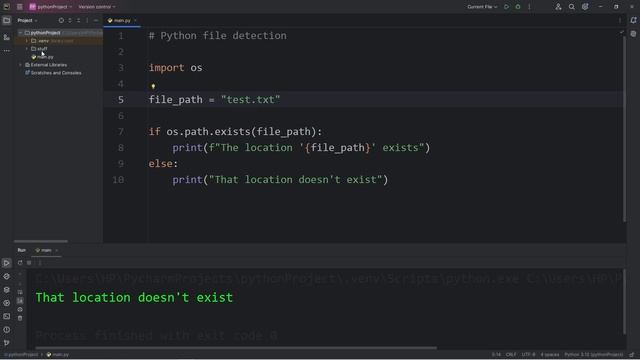Open Search Everywhere magnifier icon
Screen dimensions: 640x360
(x=572, y=7)
